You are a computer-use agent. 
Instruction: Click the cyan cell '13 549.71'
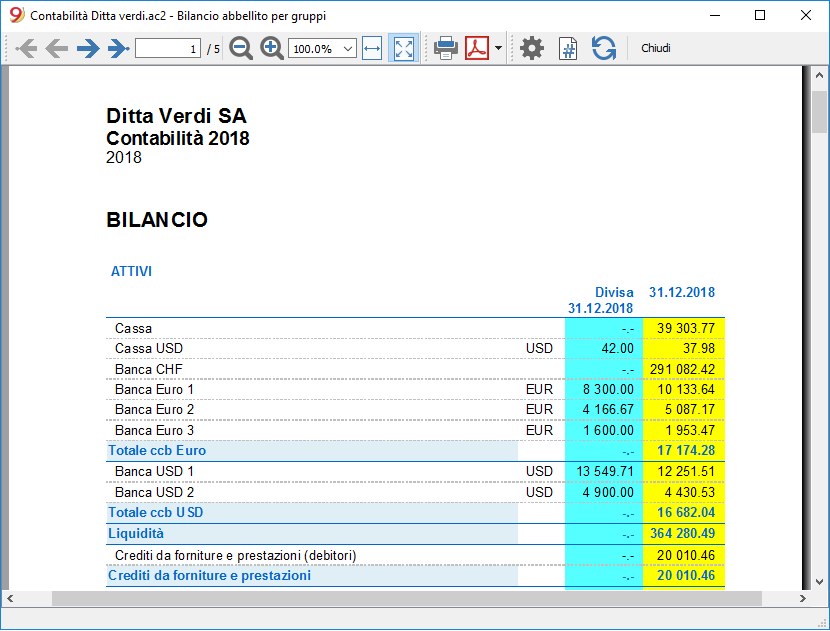[605, 471]
